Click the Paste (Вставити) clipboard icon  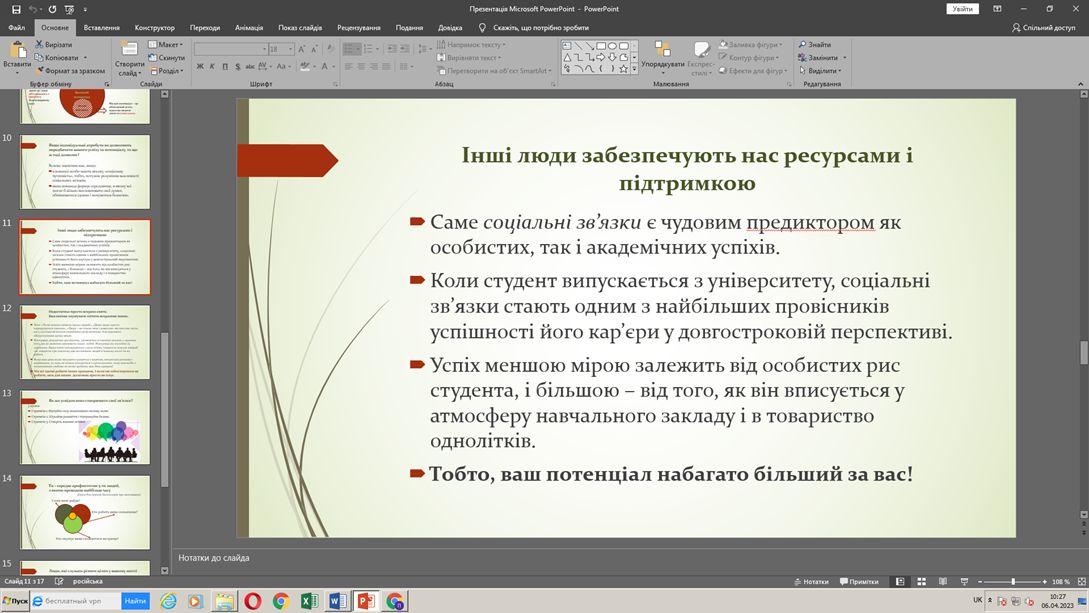(17, 52)
